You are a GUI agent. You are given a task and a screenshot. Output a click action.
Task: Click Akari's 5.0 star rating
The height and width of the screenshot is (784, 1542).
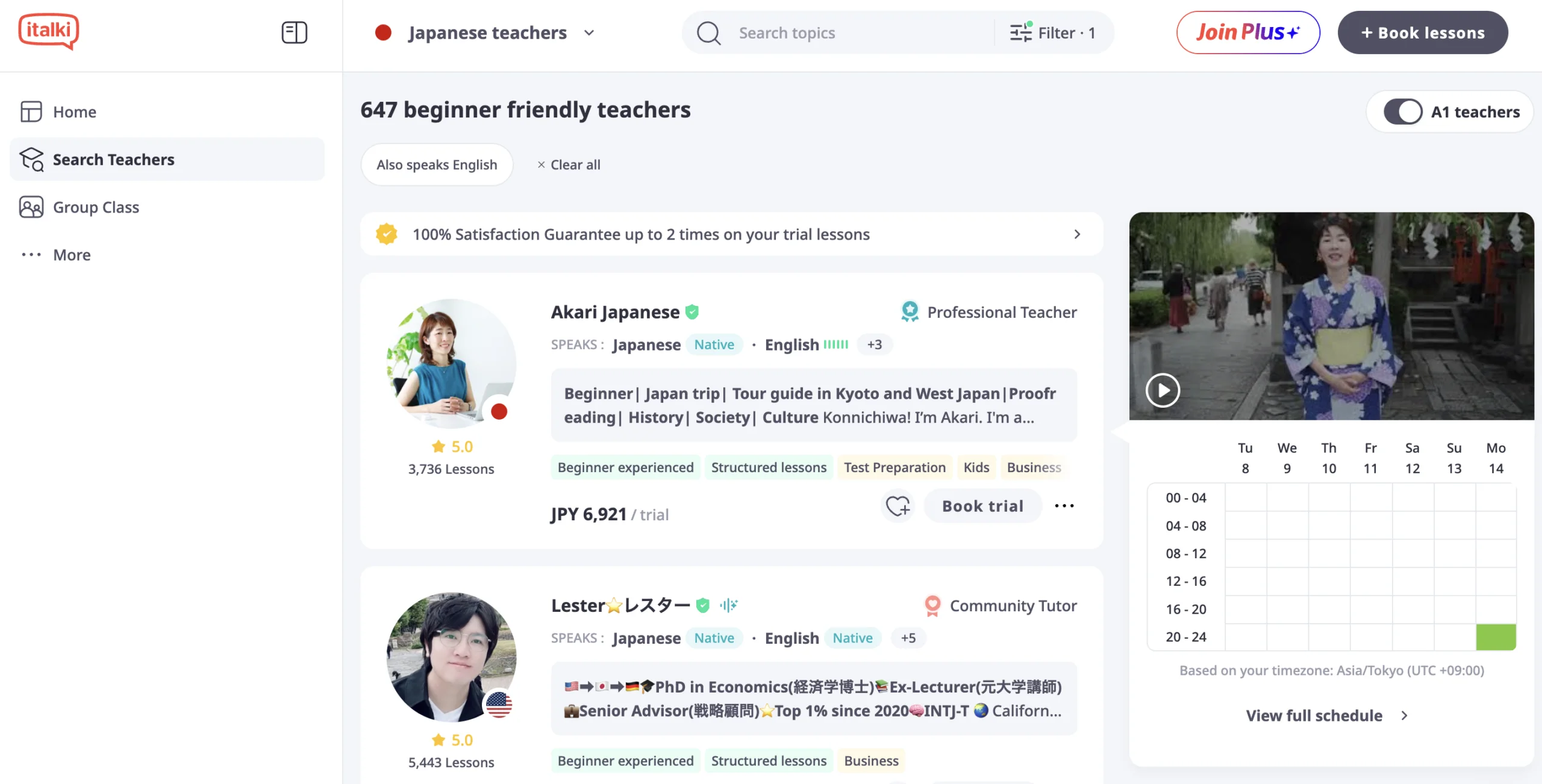tap(452, 446)
